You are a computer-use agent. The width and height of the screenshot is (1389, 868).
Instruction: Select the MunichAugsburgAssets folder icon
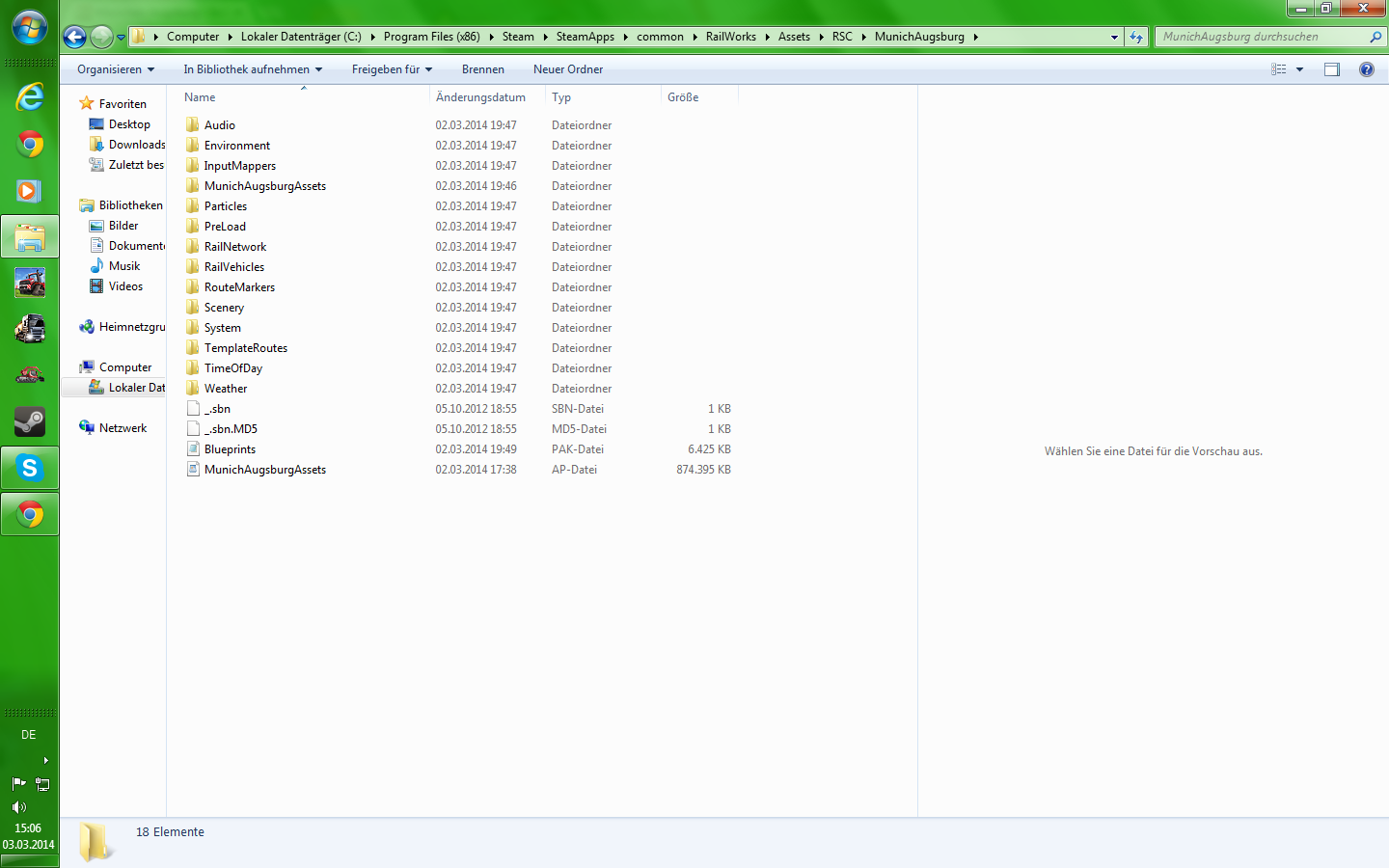click(193, 186)
